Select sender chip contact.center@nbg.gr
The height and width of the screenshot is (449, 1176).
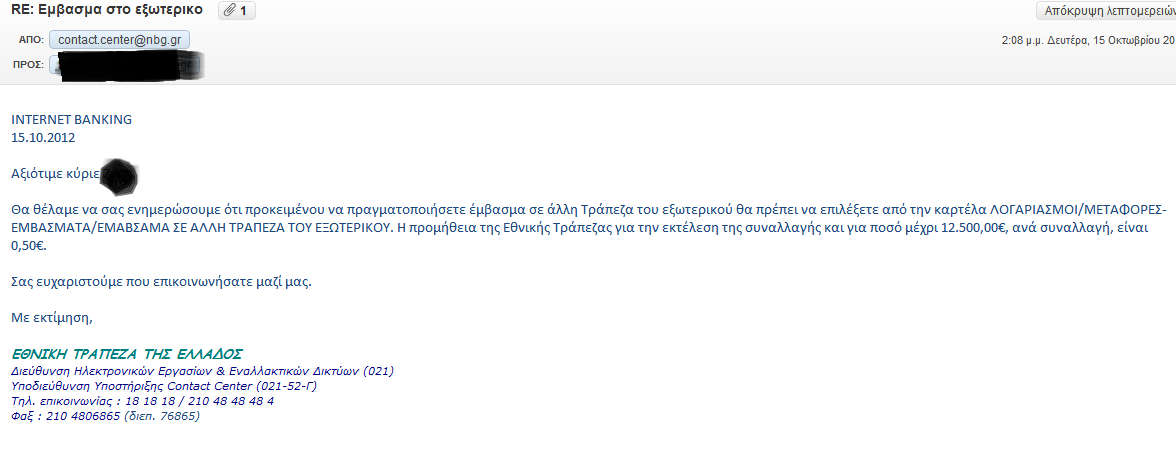click(118, 40)
